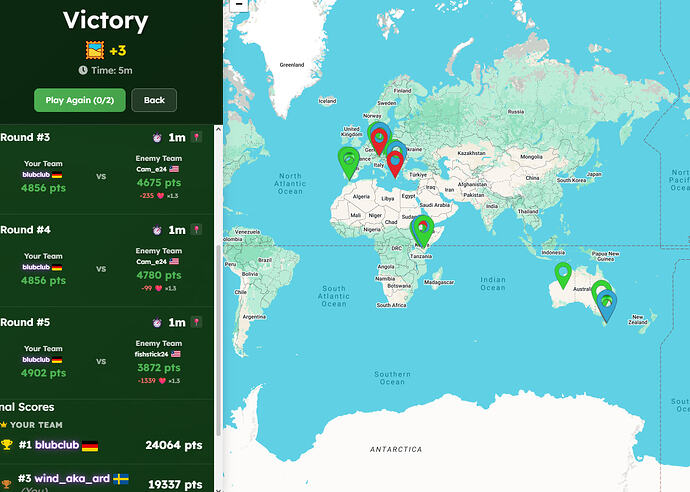This screenshot has width=690, height=492.
Task: Select the green pin in western Australia
Action: pyautogui.click(x=563, y=275)
